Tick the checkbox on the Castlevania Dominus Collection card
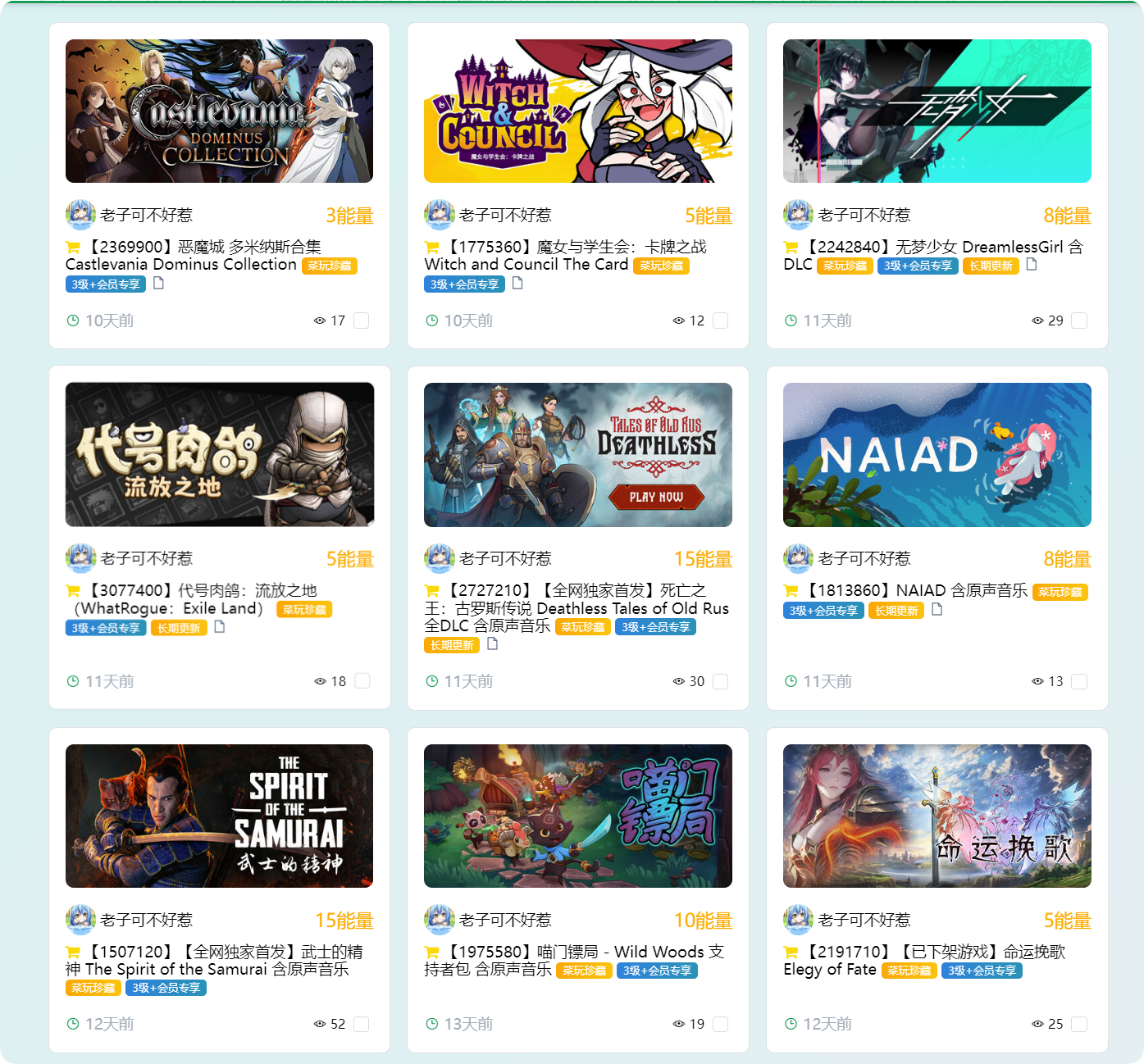The width and height of the screenshot is (1144, 1064). coord(361,321)
